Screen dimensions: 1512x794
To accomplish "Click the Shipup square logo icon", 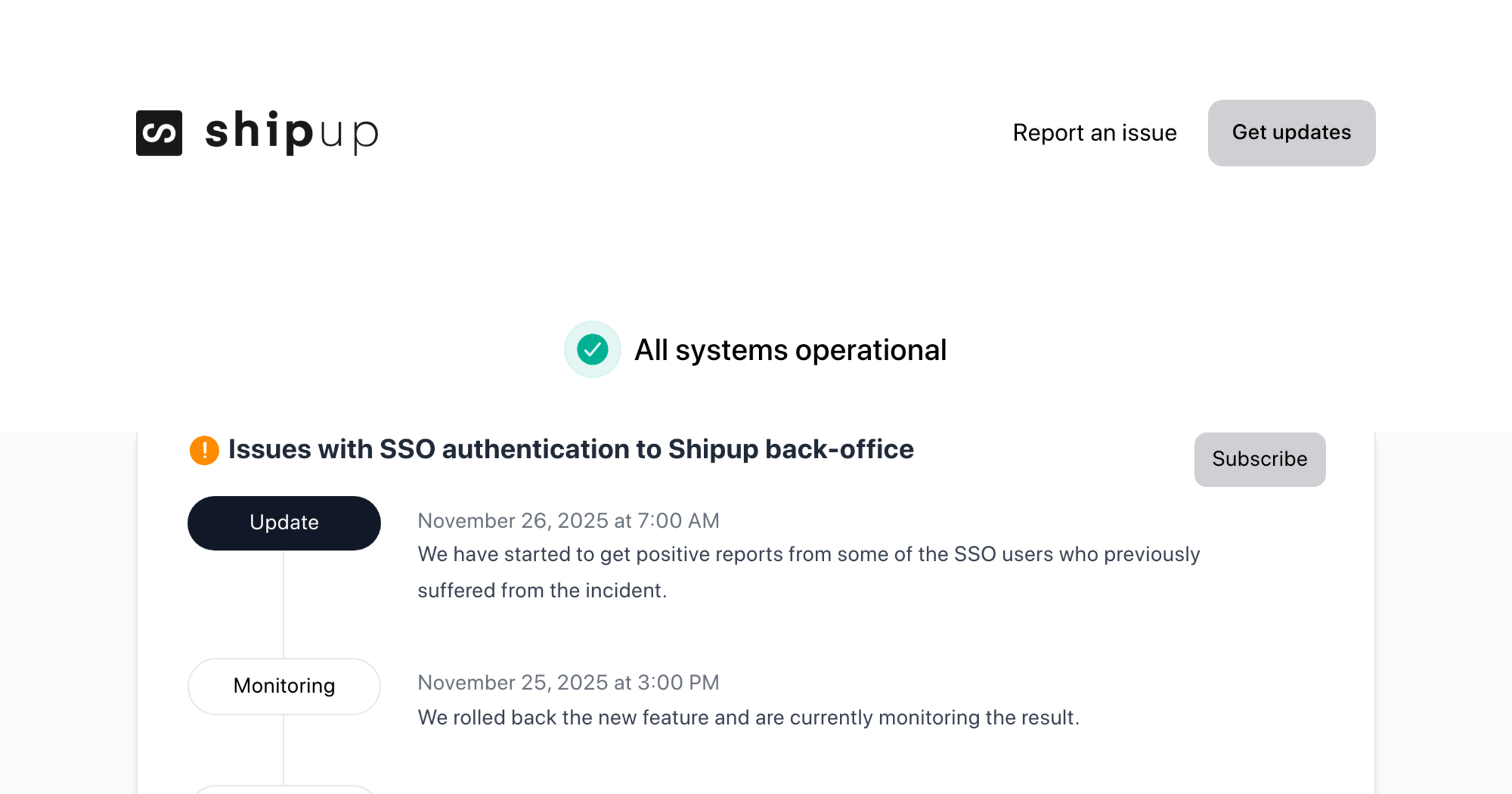I will tap(159, 133).
